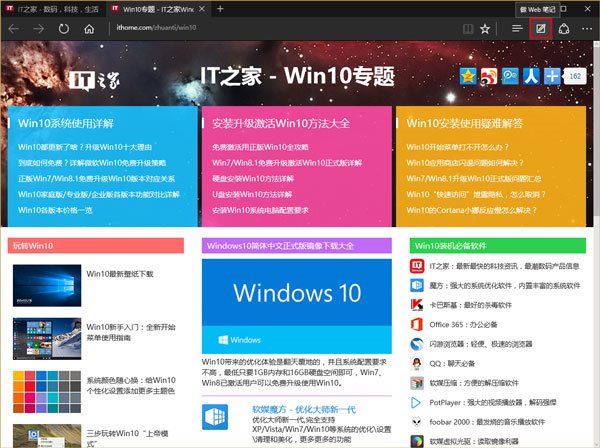The height and width of the screenshot is (448, 600).
Task: Open Win10开始菜单打不开怎么办 link
Action: point(458,147)
